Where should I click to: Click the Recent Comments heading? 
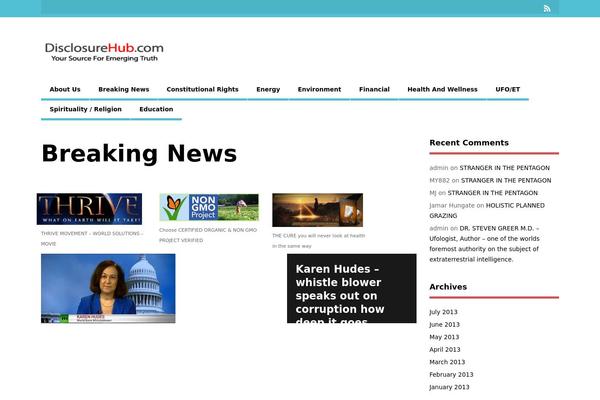469,143
